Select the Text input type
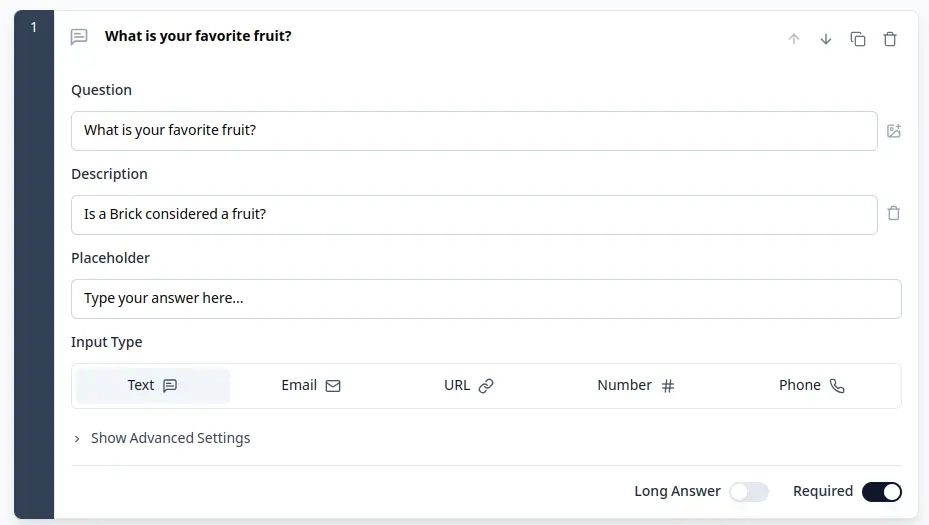This screenshot has height=525, width=929. pos(153,386)
